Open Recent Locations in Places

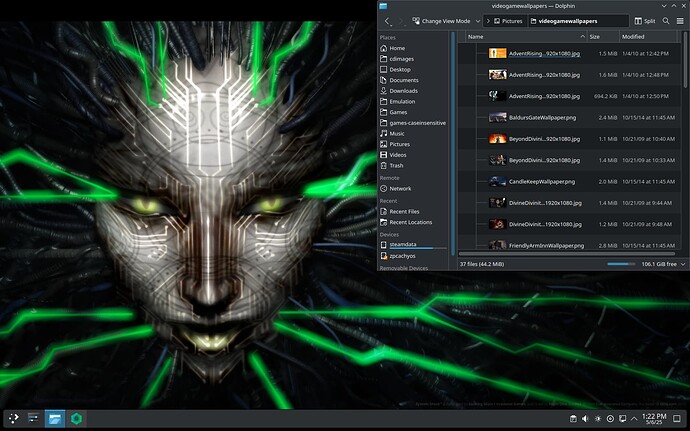coord(413,222)
